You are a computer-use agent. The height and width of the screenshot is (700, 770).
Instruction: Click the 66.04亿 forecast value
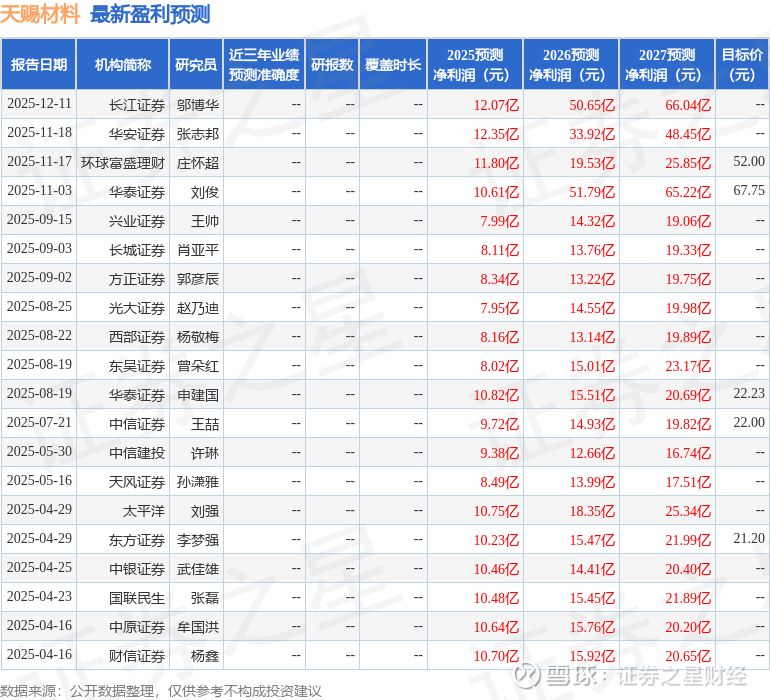tap(688, 105)
